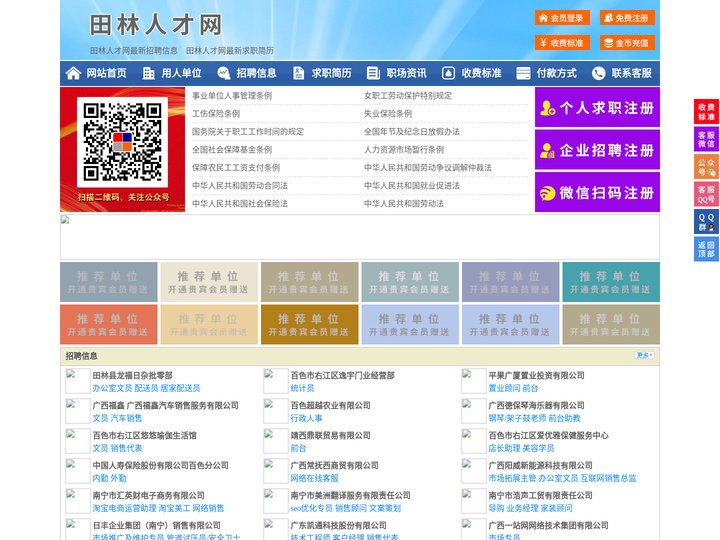Open job link 行政人事
The height and width of the screenshot is (540, 720).
(x=306, y=418)
